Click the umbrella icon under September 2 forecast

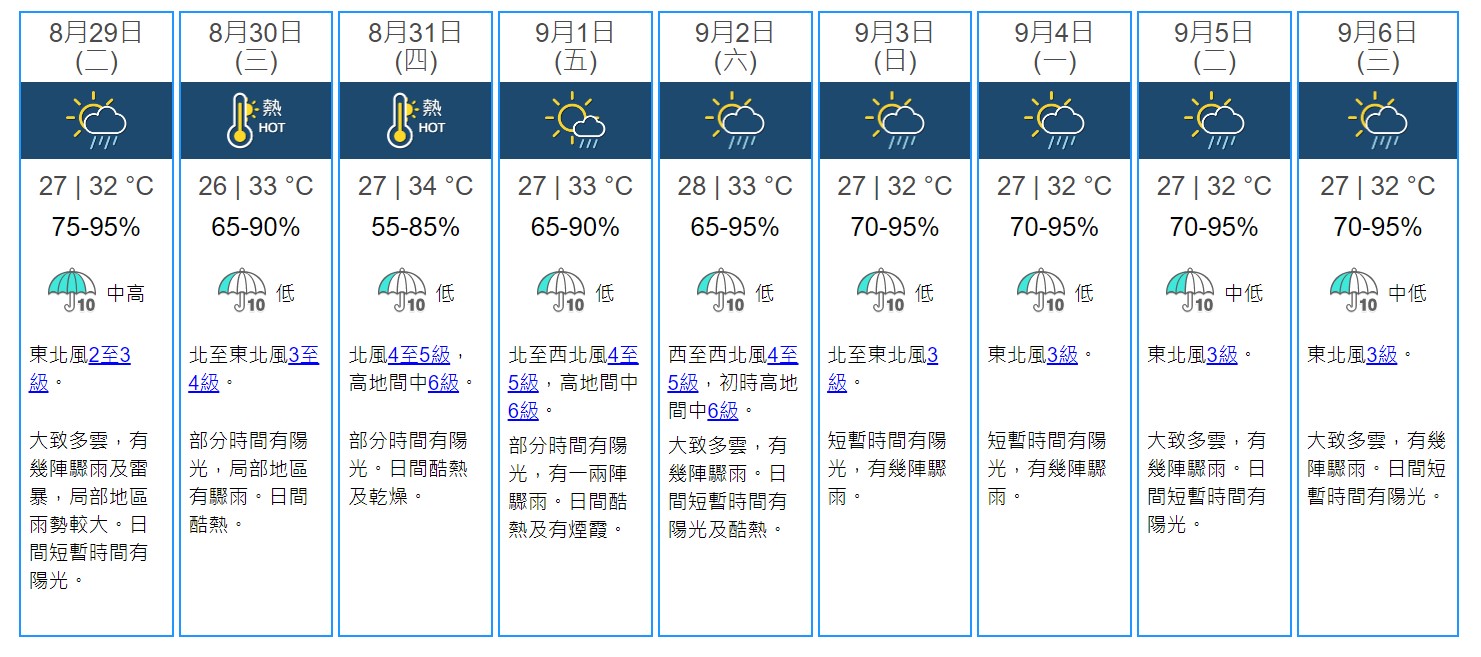722,291
